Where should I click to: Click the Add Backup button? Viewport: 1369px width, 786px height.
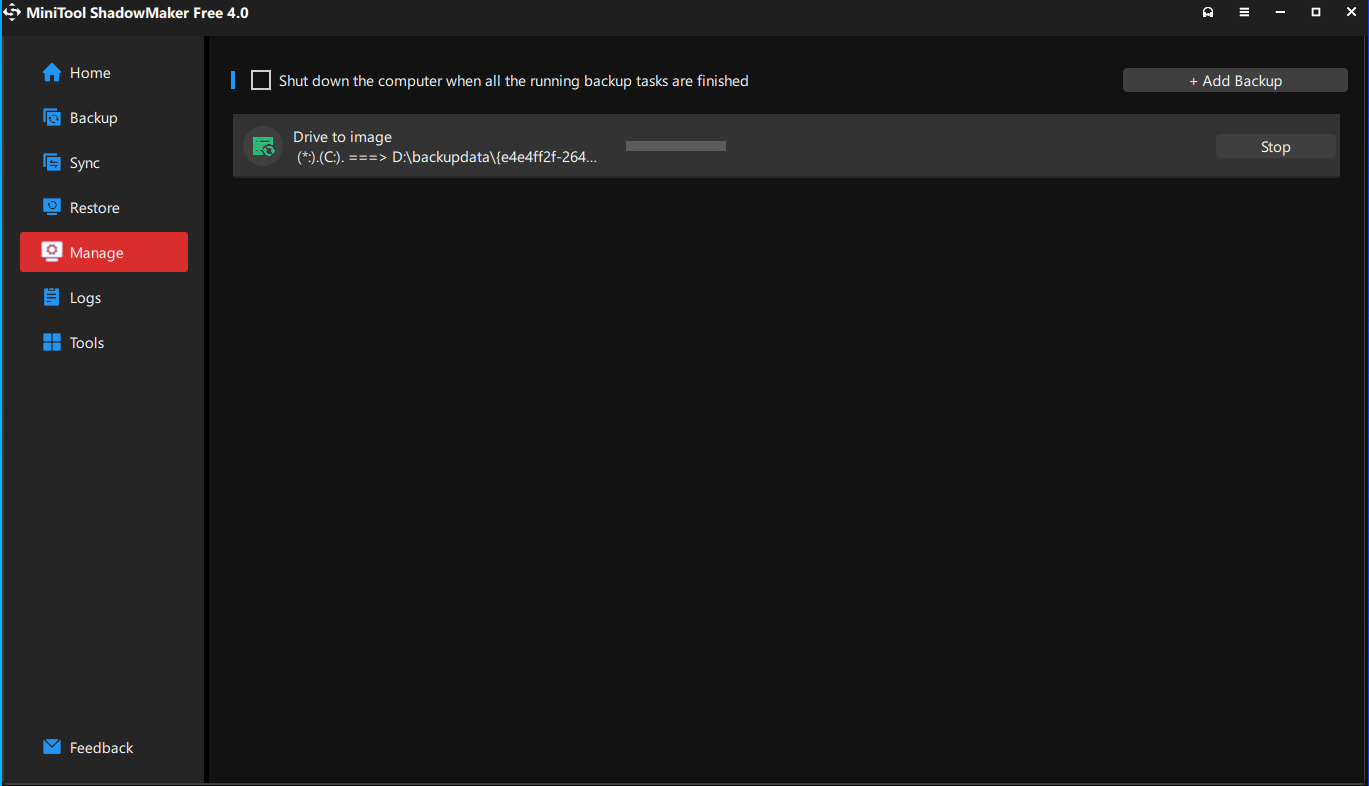[x=1235, y=81]
